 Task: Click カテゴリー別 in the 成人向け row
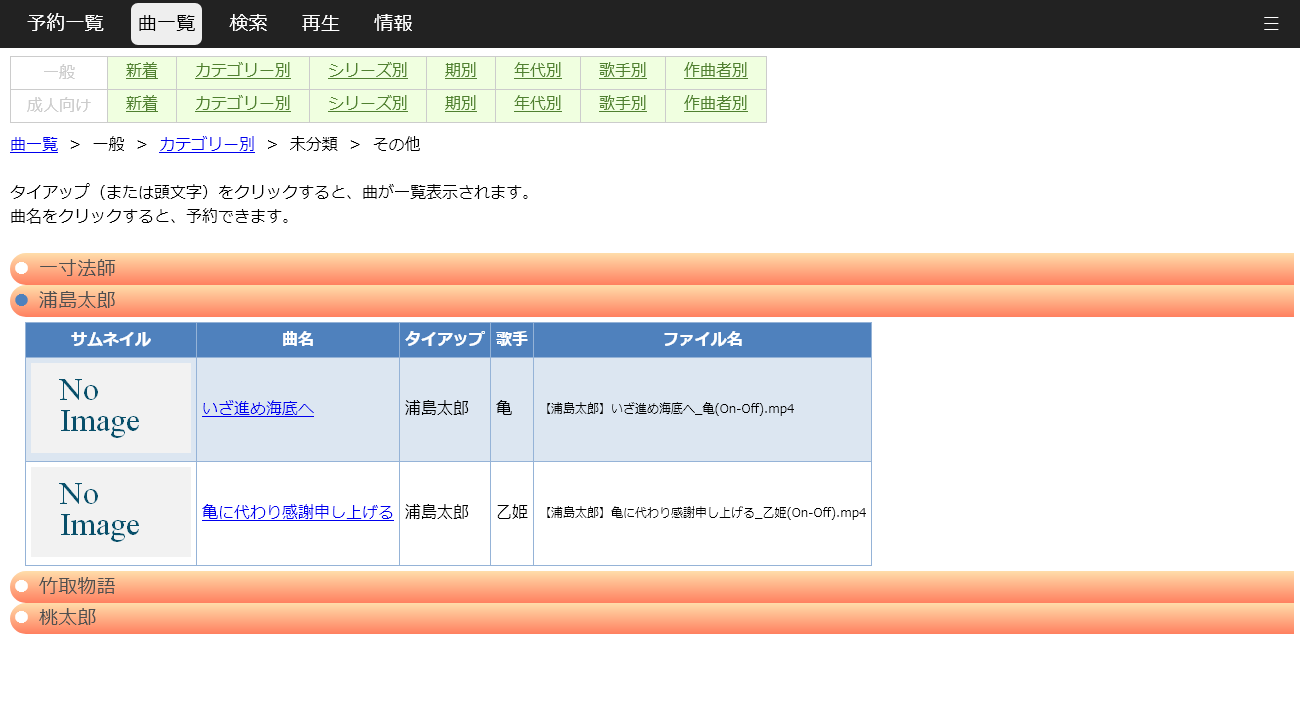coord(243,104)
